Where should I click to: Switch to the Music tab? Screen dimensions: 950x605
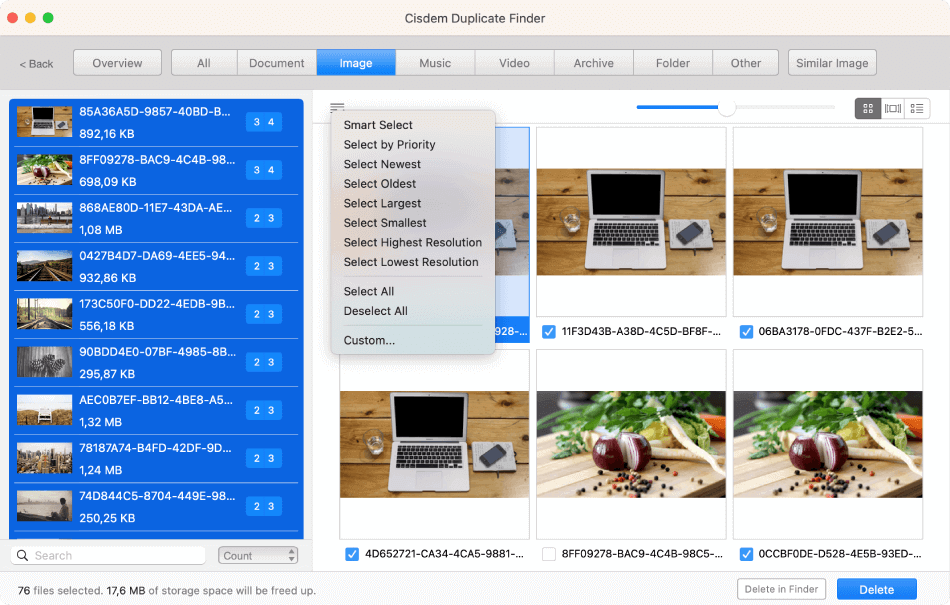tap(435, 62)
